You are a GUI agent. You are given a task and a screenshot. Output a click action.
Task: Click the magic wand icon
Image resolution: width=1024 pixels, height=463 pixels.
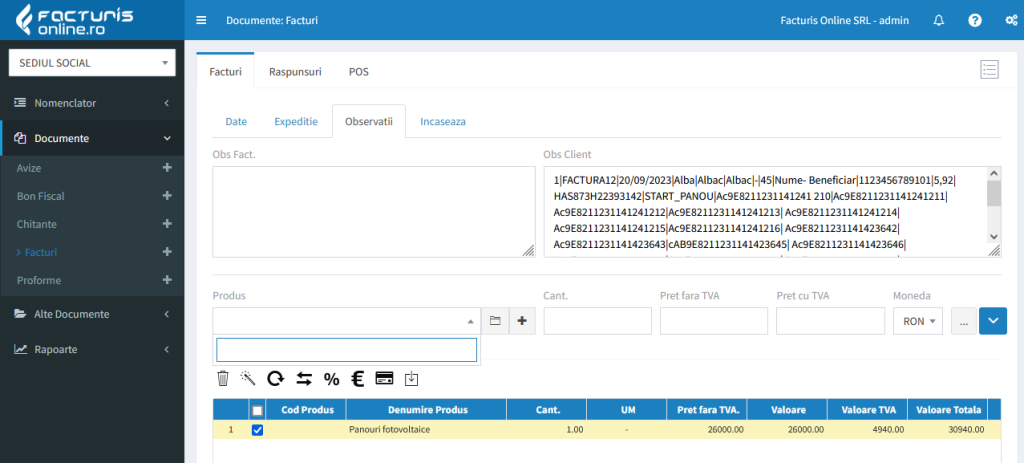point(248,378)
